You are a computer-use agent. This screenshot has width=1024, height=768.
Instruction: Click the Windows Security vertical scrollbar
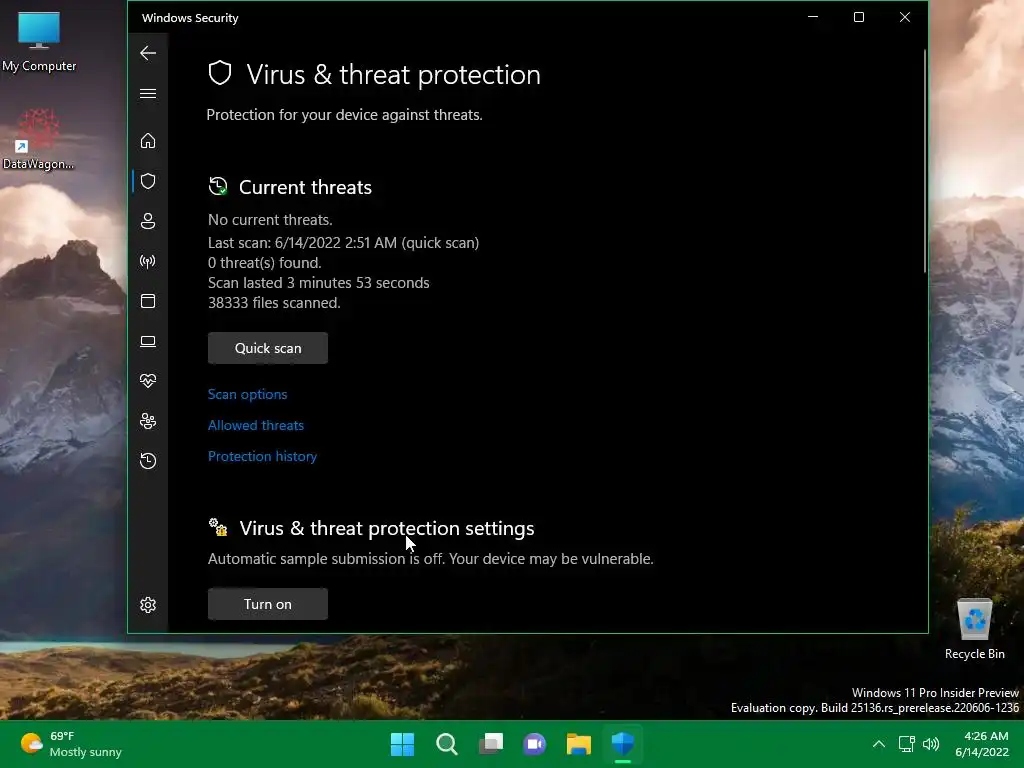(925, 161)
